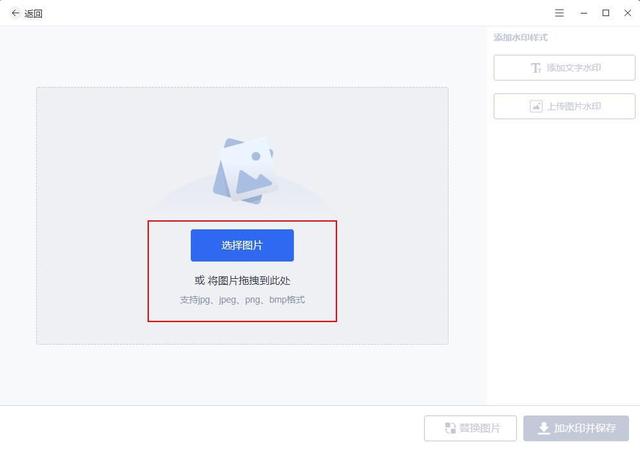Open the hamburger menu icon
The image size is (640, 449).
(x=559, y=13)
